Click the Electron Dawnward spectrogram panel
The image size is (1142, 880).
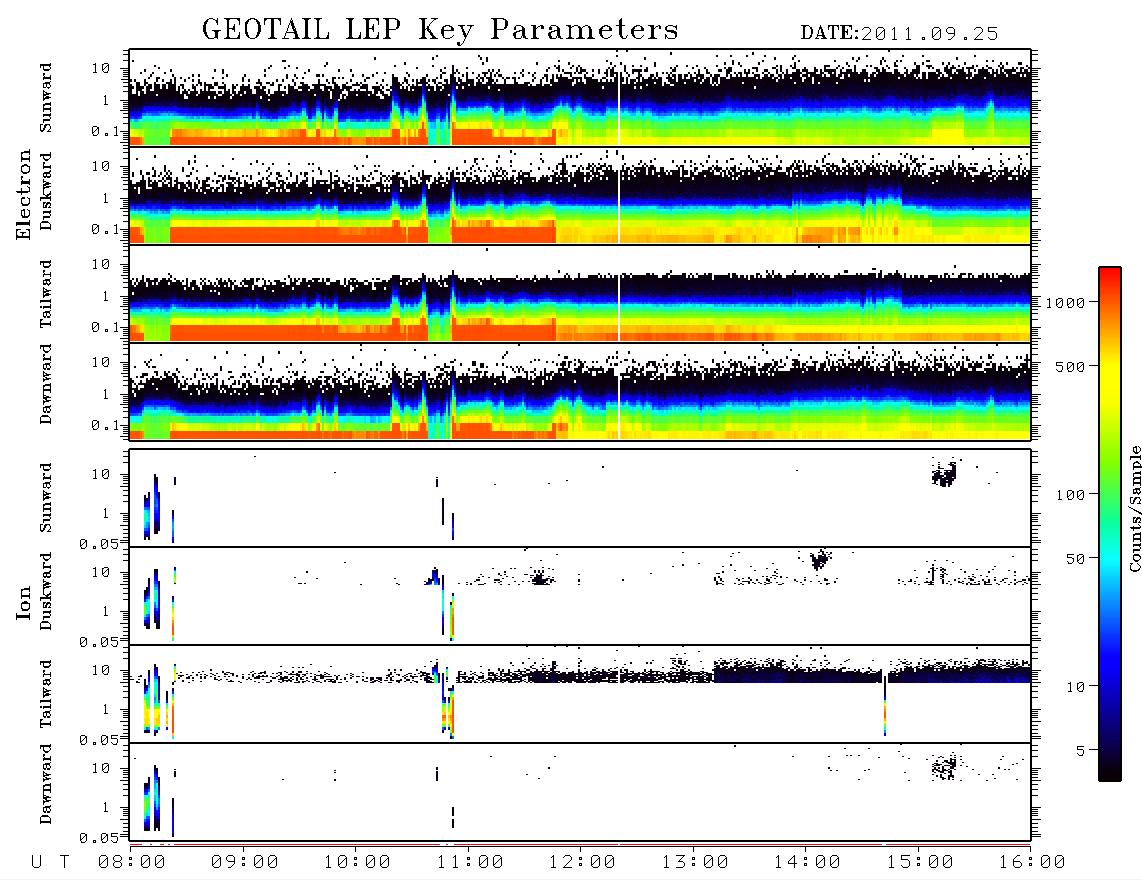point(580,391)
